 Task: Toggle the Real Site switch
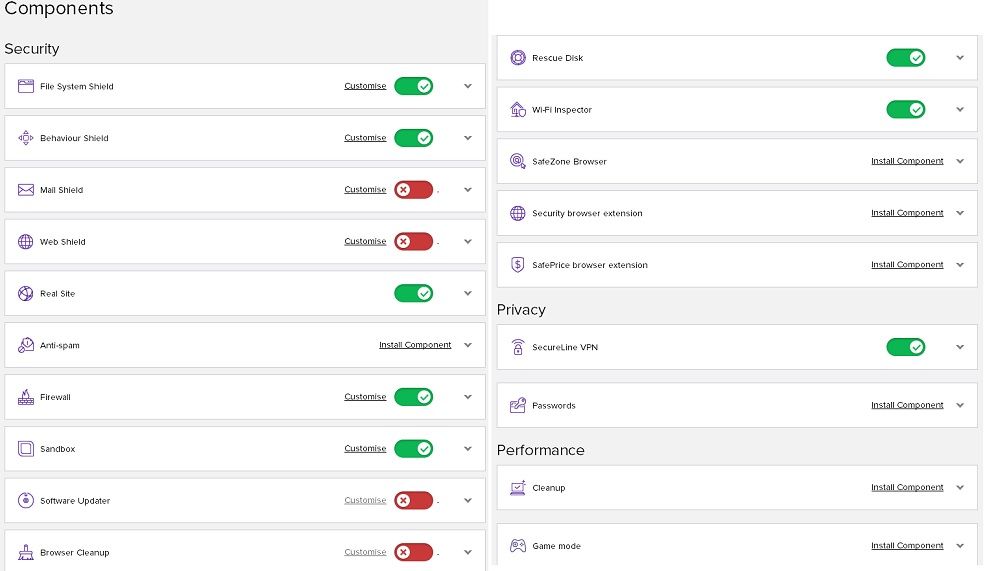tap(414, 293)
